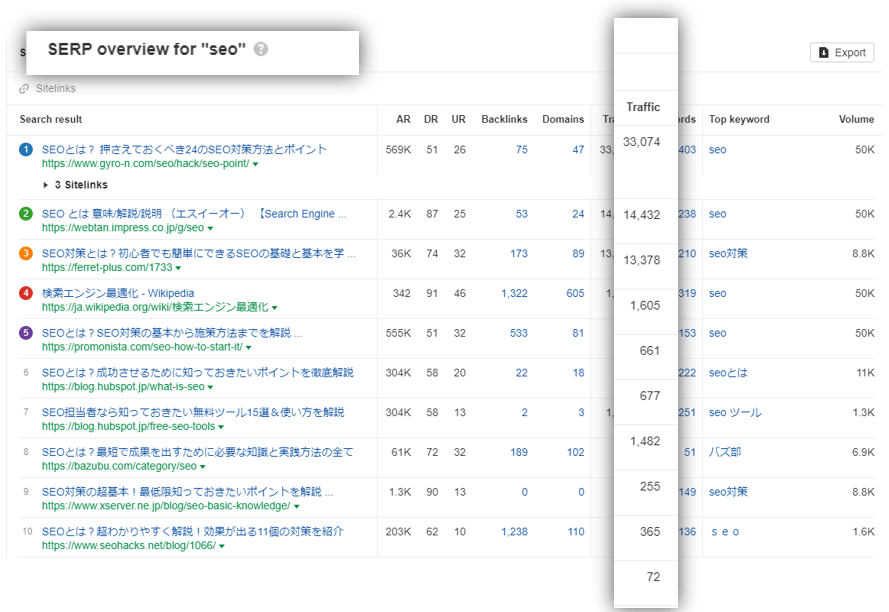Open the seo対策 top keyword link for ferret-plus
This screenshot has width=889, height=612.
point(727,254)
